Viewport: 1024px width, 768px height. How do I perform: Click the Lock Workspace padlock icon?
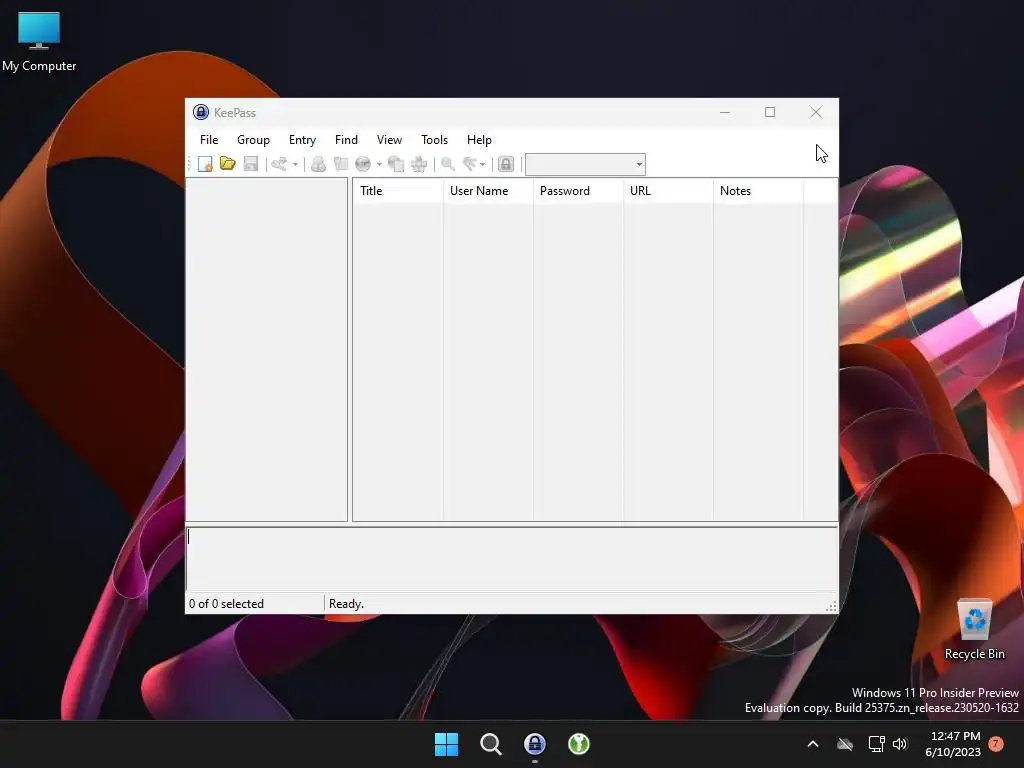tap(506, 164)
